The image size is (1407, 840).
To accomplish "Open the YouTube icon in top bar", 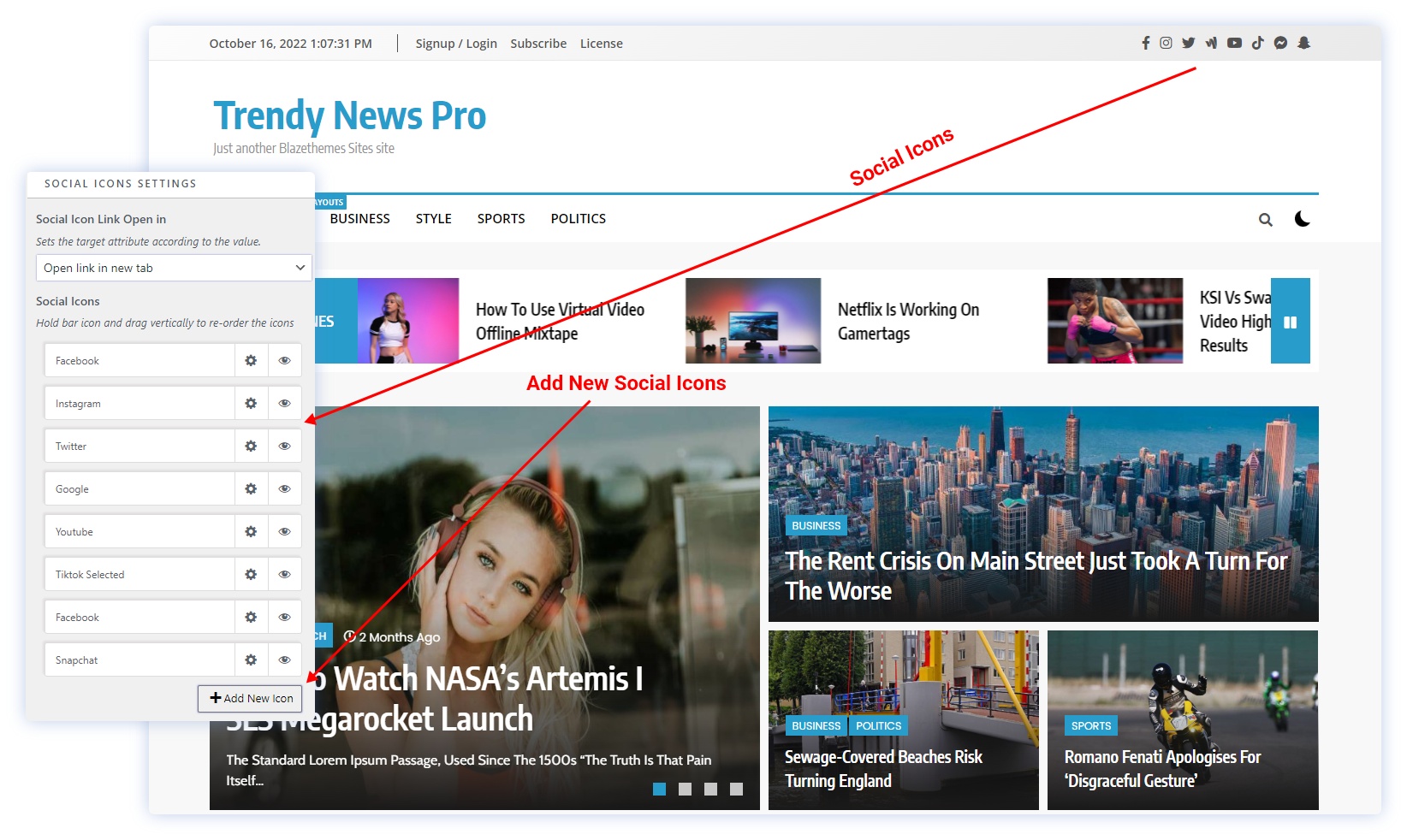I will point(1234,43).
